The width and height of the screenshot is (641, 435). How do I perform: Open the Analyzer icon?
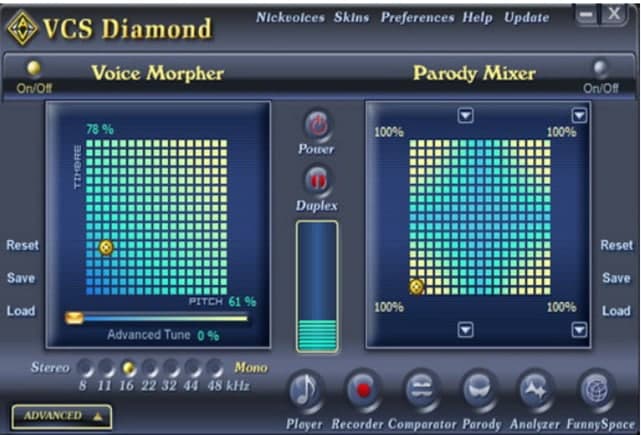[536, 391]
